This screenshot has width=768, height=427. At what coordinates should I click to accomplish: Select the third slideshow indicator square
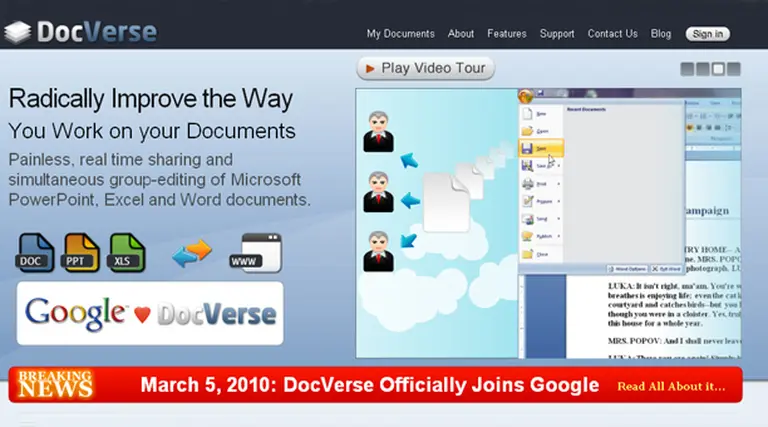[x=718, y=69]
